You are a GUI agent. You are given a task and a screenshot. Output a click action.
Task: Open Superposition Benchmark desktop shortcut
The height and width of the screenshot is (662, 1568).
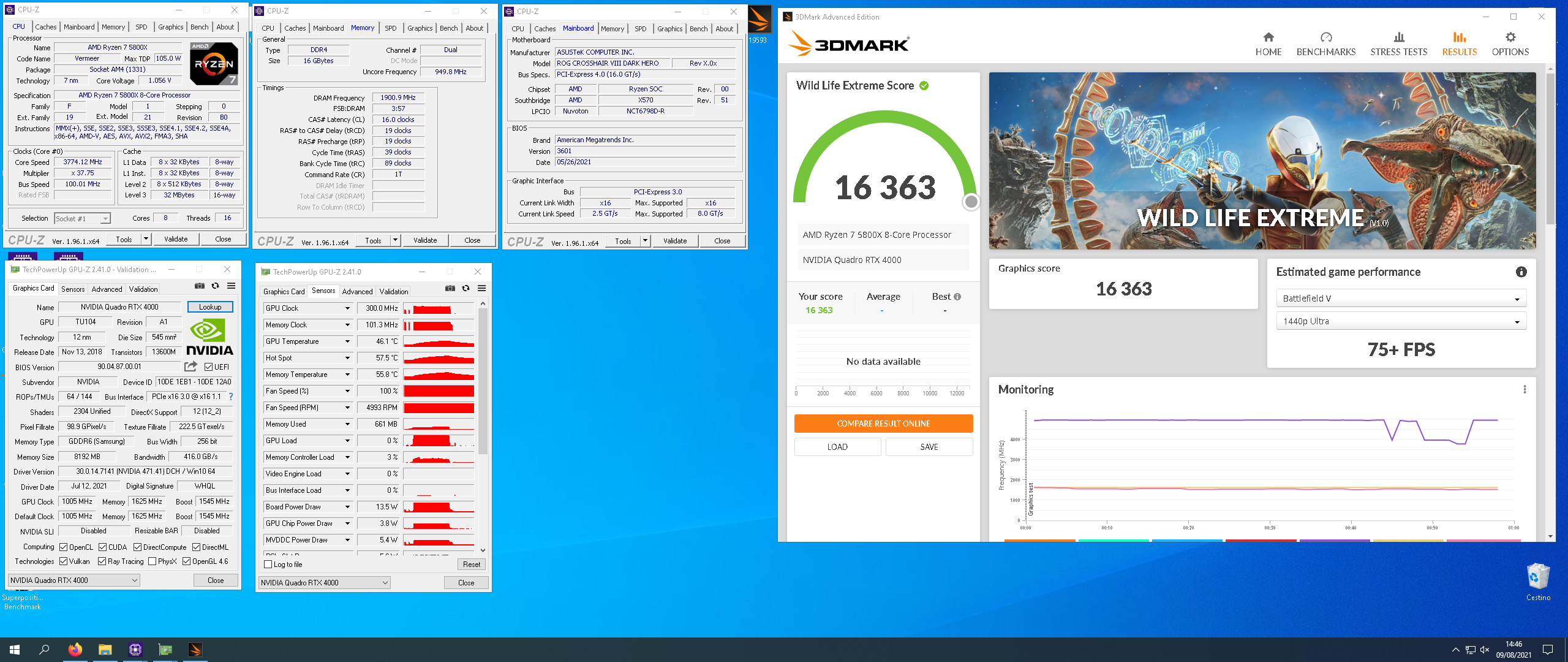(x=22, y=602)
